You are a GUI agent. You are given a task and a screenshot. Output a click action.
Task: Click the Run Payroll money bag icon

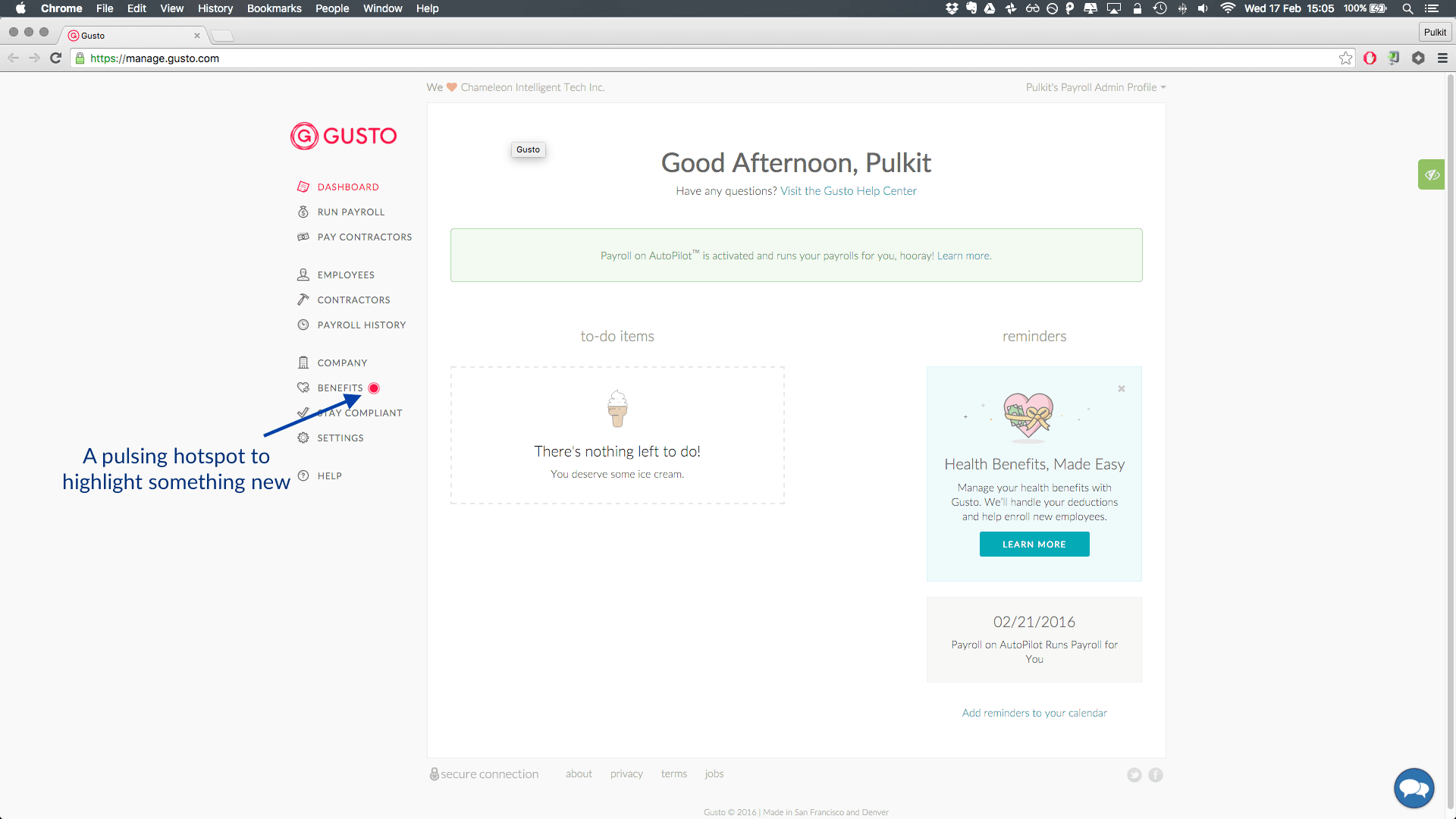pyautogui.click(x=303, y=212)
